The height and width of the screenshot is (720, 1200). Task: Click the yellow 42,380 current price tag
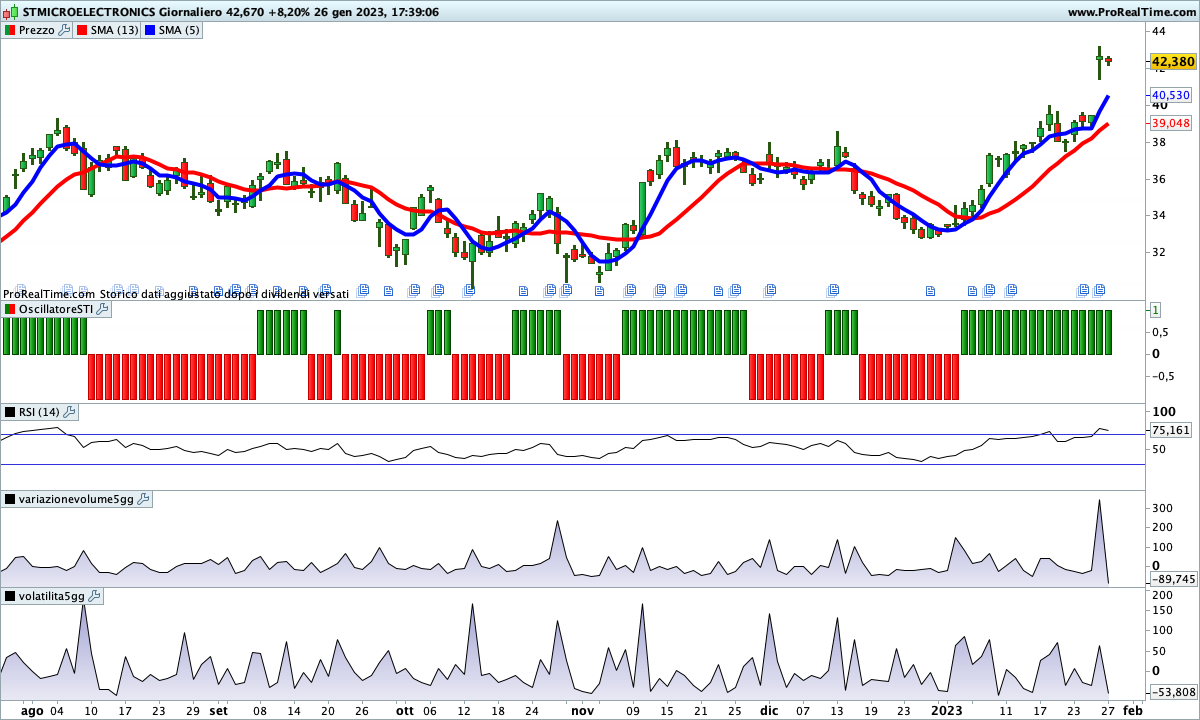tap(1173, 62)
